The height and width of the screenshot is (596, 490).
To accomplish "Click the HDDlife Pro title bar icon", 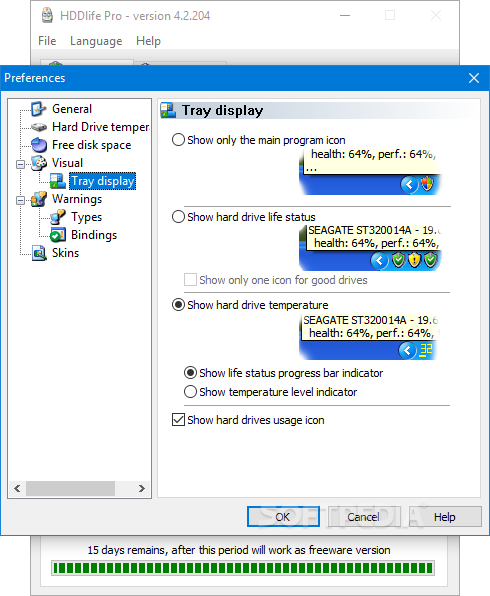I will click(x=47, y=16).
